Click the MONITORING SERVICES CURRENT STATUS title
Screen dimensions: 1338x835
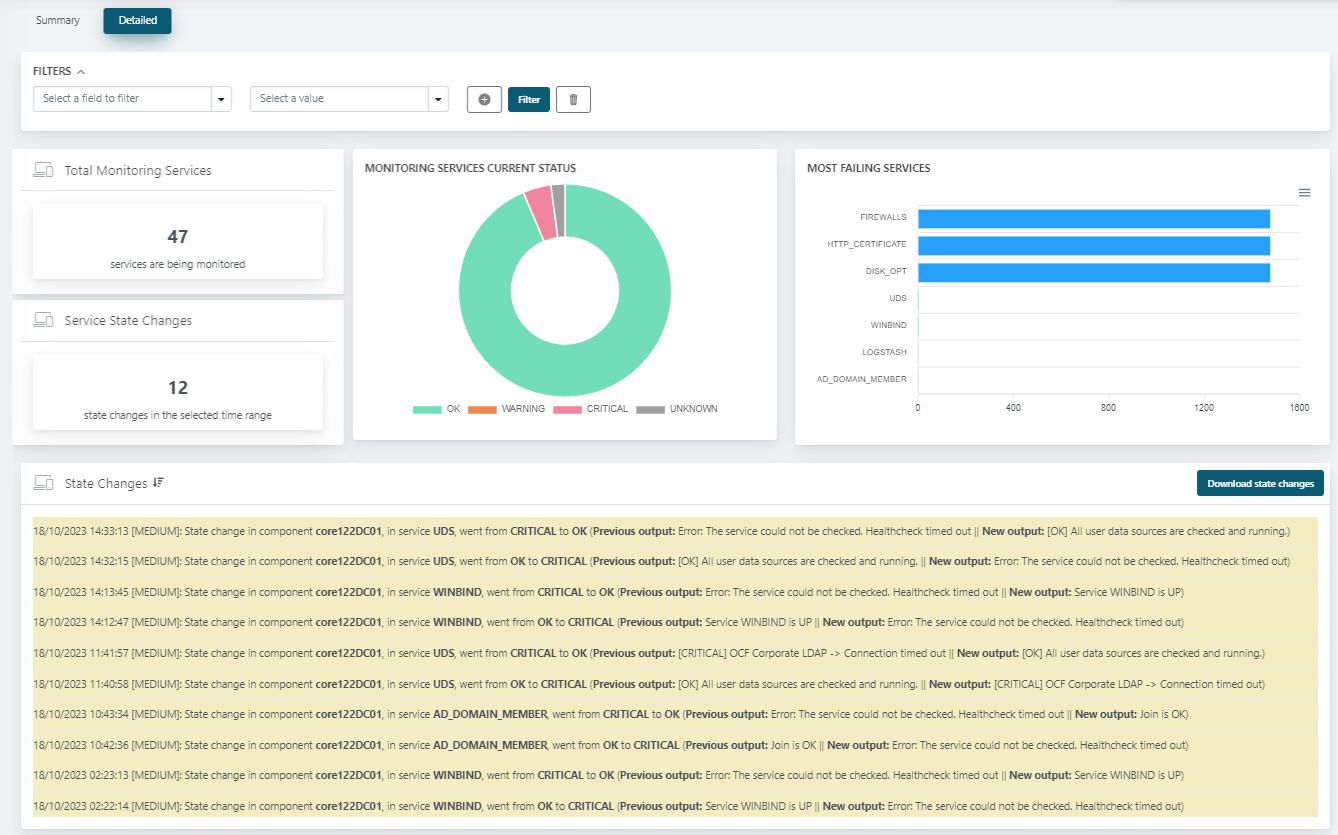(470, 168)
